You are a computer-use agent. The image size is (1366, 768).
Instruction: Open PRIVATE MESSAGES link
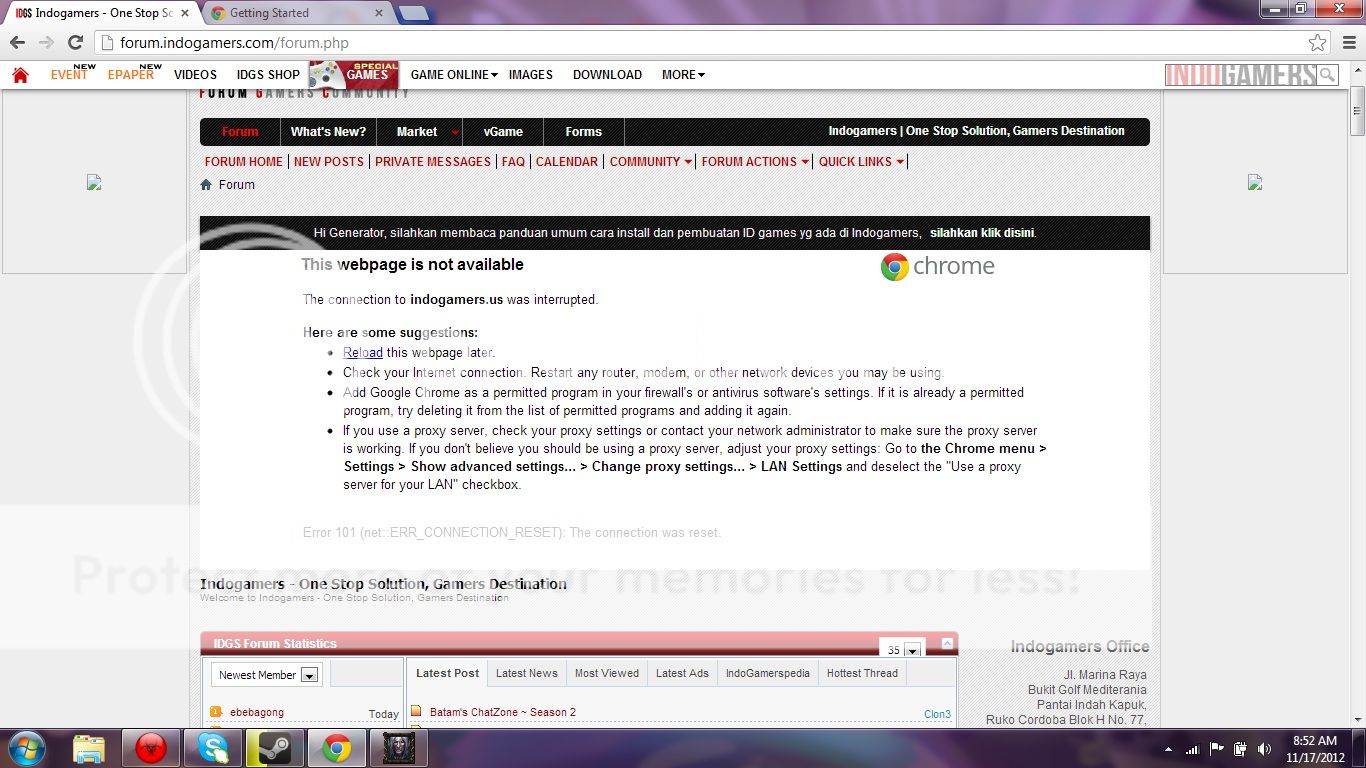pos(433,161)
